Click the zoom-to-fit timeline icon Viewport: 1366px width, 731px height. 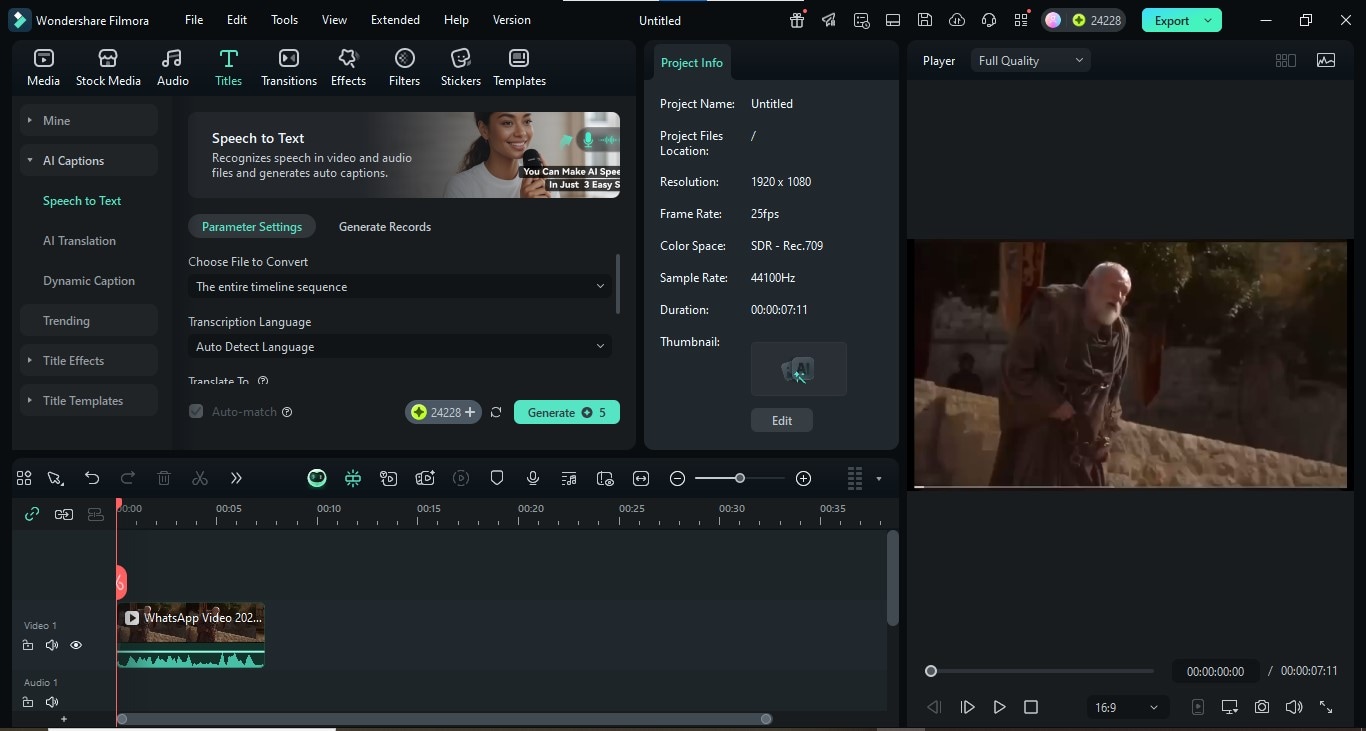(641, 479)
